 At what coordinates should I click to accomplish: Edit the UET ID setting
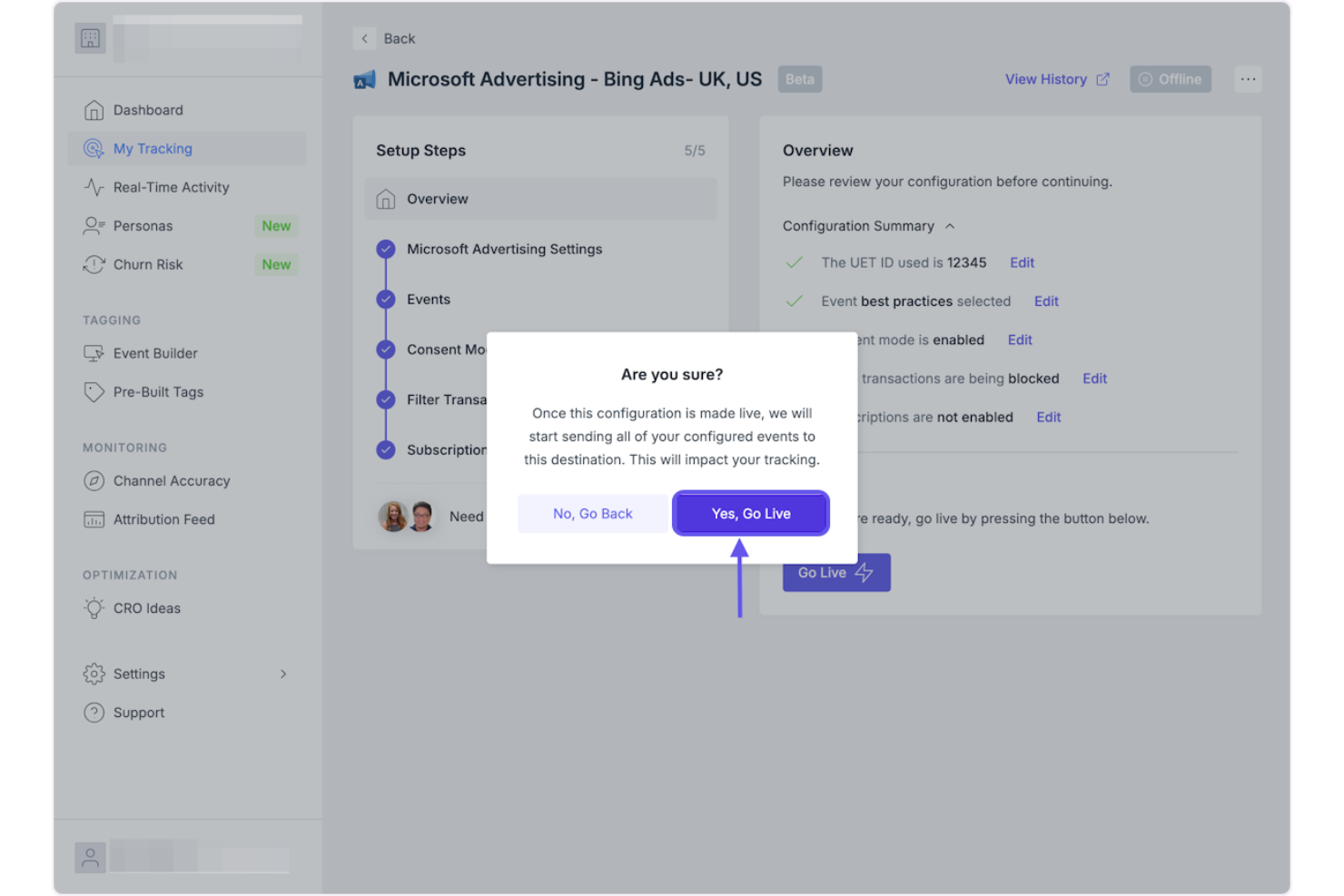coord(1022,262)
